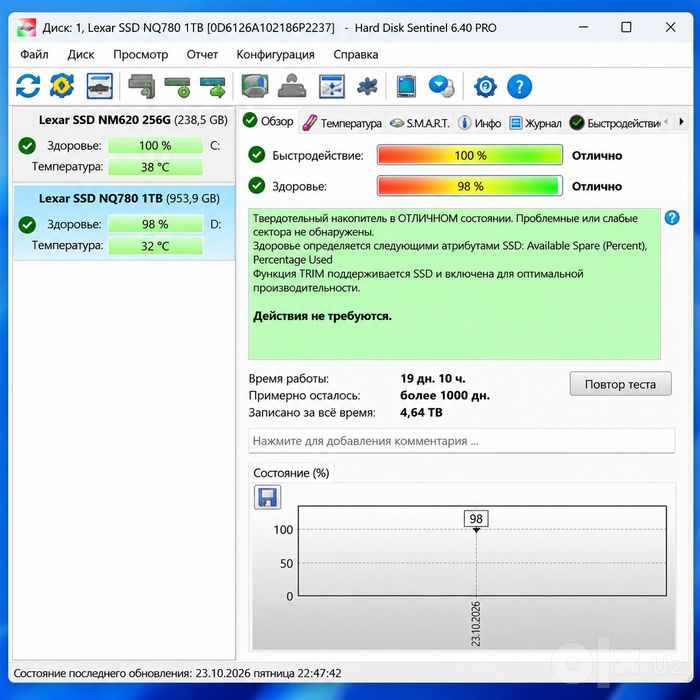Click Отлично next to Быстродействие bar
This screenshot has width=700, height=700.
coord(597,155)
